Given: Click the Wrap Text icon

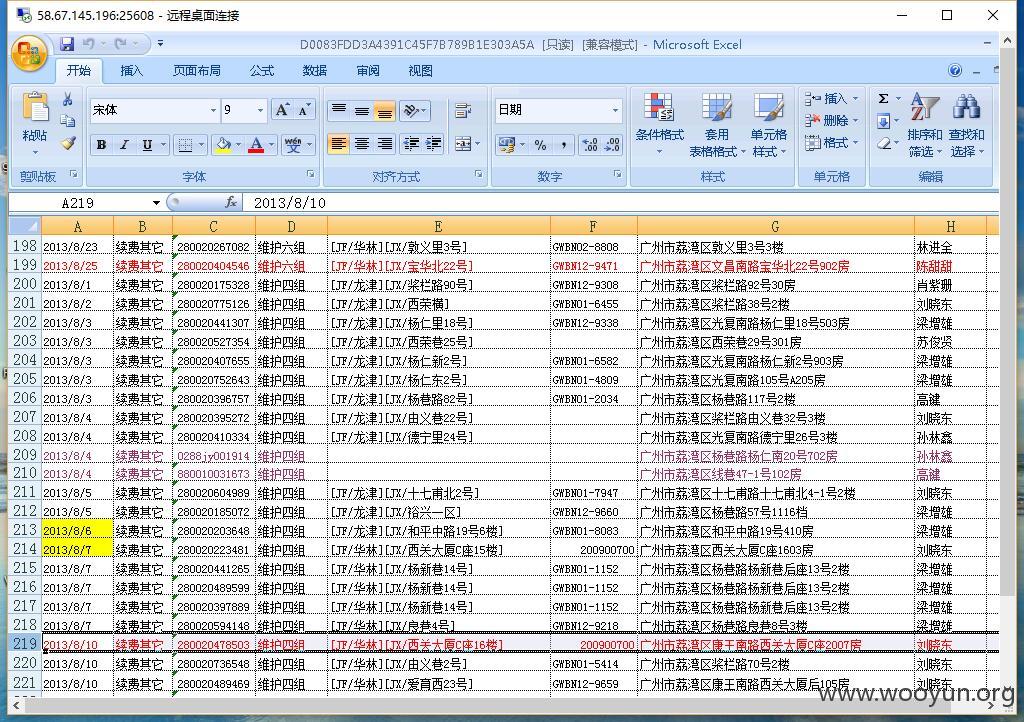Looking at the screenshot, I should tap(463, 110).
